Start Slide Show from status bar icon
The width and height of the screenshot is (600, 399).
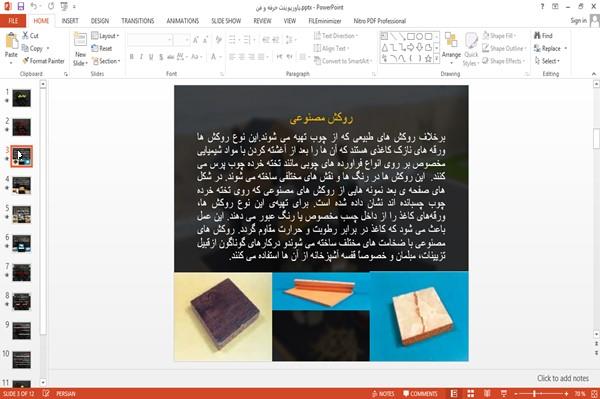point(504,394)
